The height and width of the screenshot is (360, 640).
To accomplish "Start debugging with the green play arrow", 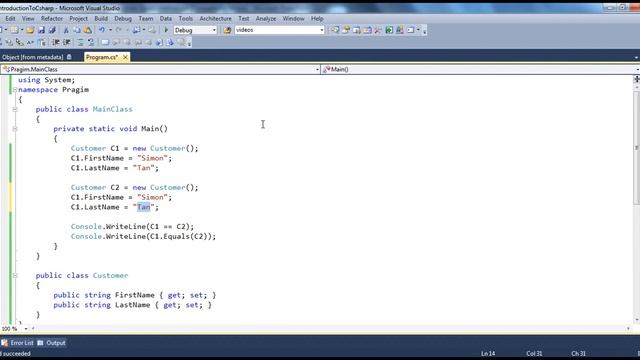I will coord(166,30).
